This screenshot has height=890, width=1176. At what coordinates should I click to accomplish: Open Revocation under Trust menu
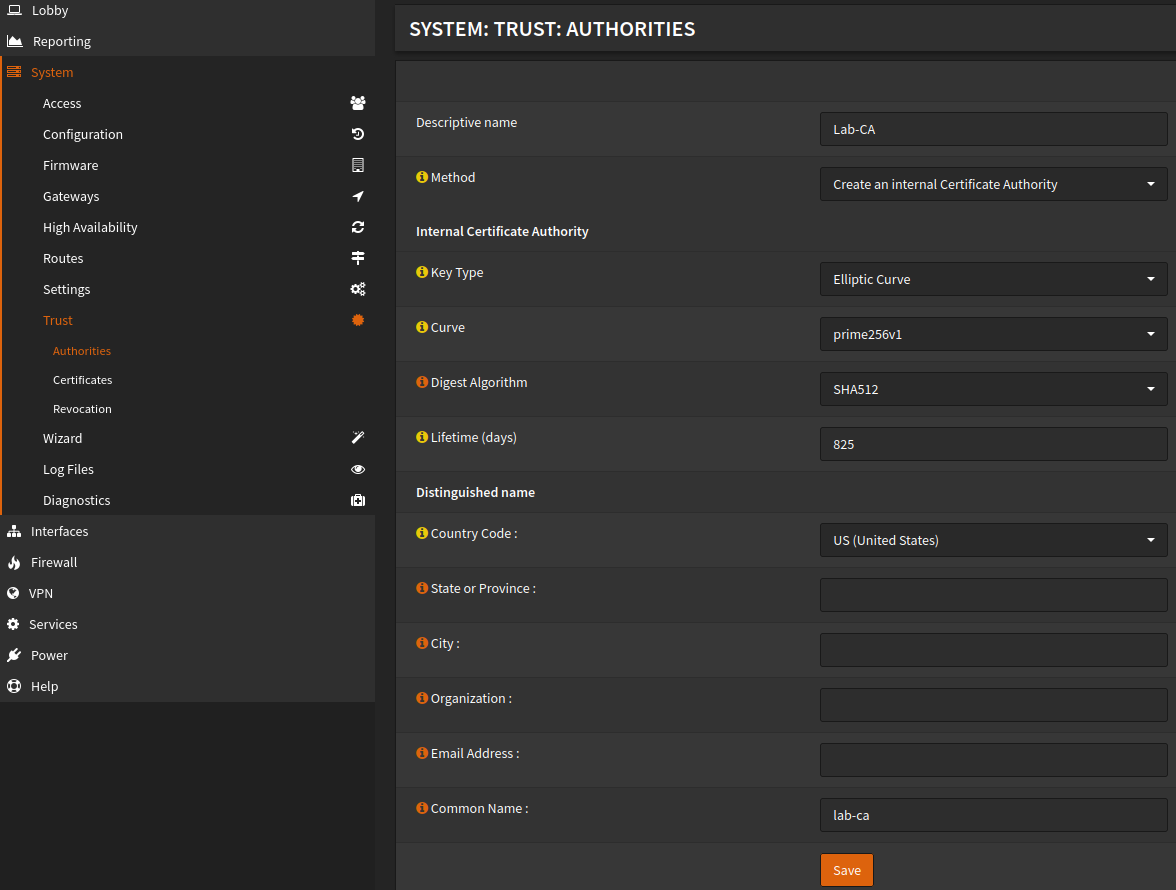click(82, 409)
